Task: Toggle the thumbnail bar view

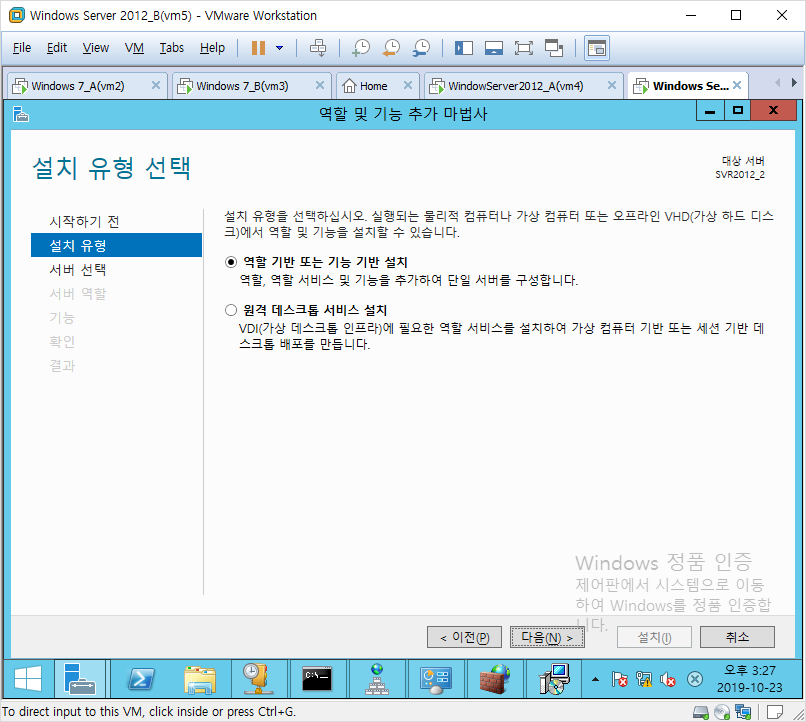Action: point(493,48)
